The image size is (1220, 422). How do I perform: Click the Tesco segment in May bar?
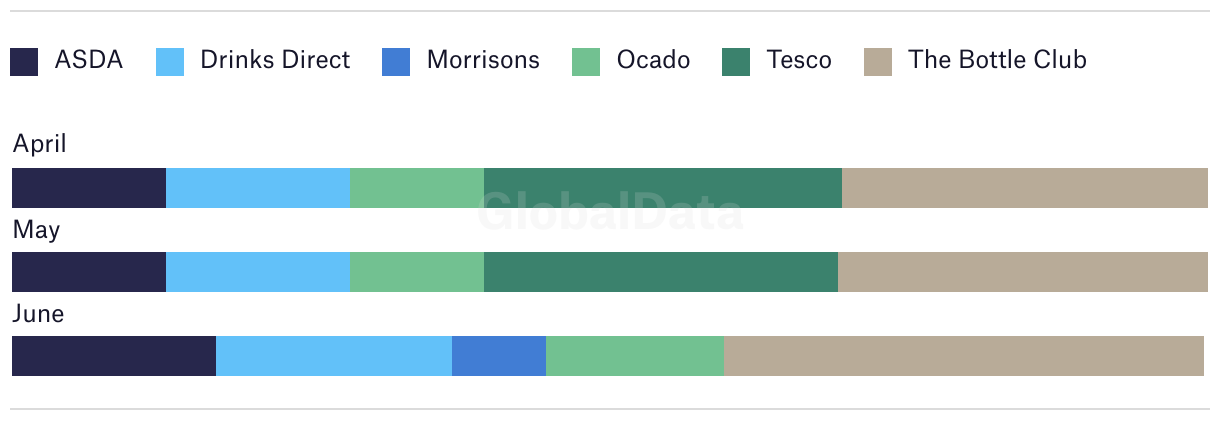(x=661, y=272)
